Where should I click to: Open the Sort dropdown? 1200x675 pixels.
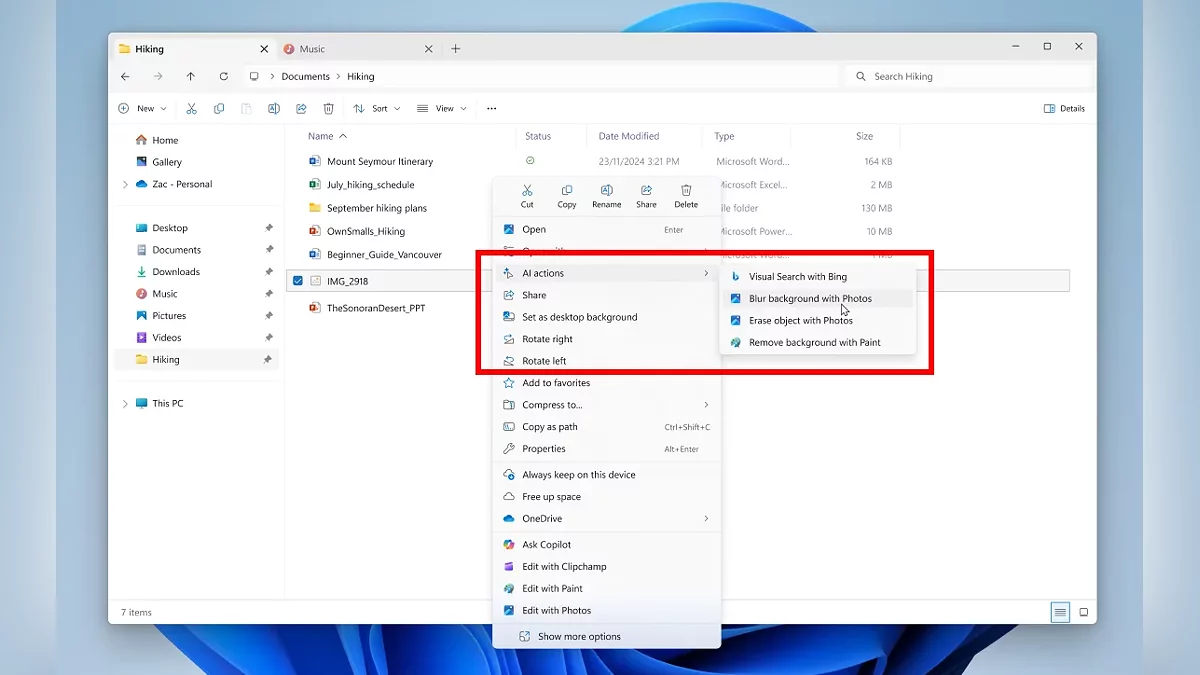(377, 108)
